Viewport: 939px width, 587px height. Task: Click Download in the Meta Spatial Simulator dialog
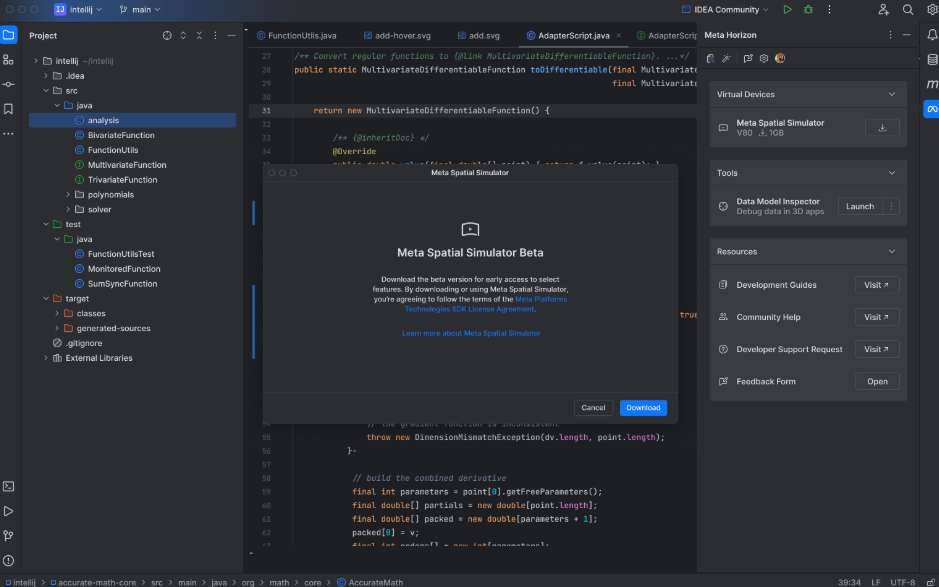tap(641, 407)
